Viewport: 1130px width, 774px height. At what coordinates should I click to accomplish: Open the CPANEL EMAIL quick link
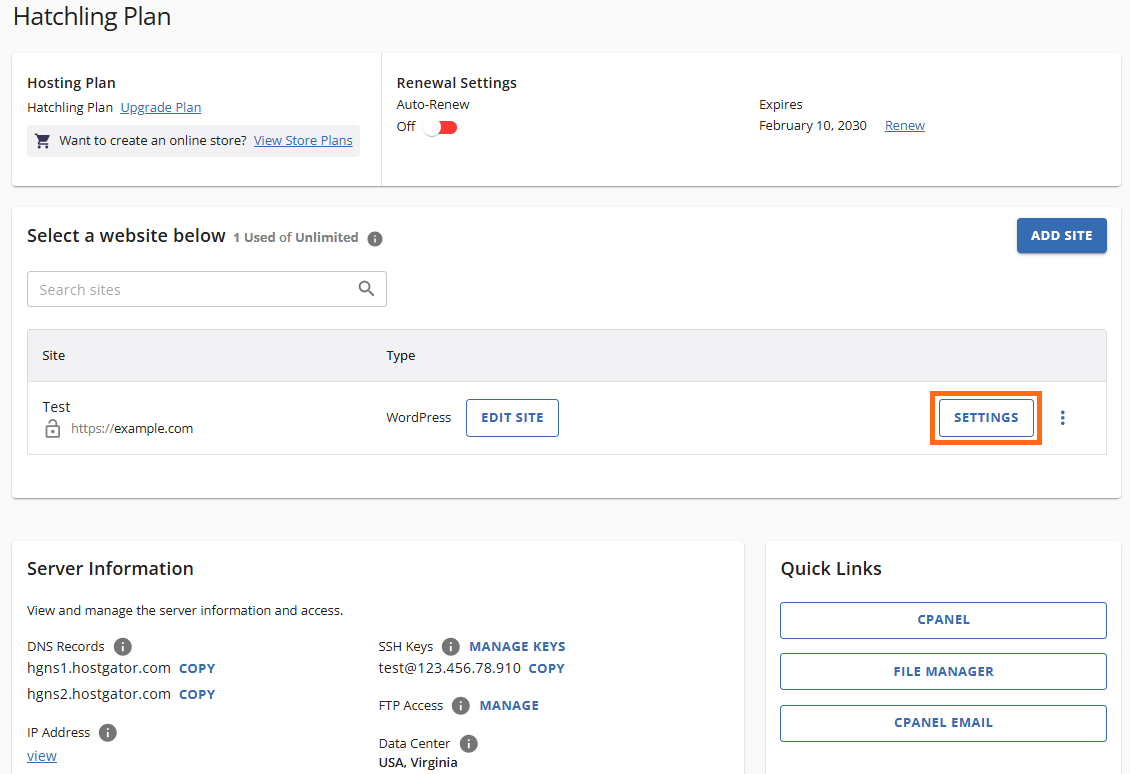(x=943, y=723)
